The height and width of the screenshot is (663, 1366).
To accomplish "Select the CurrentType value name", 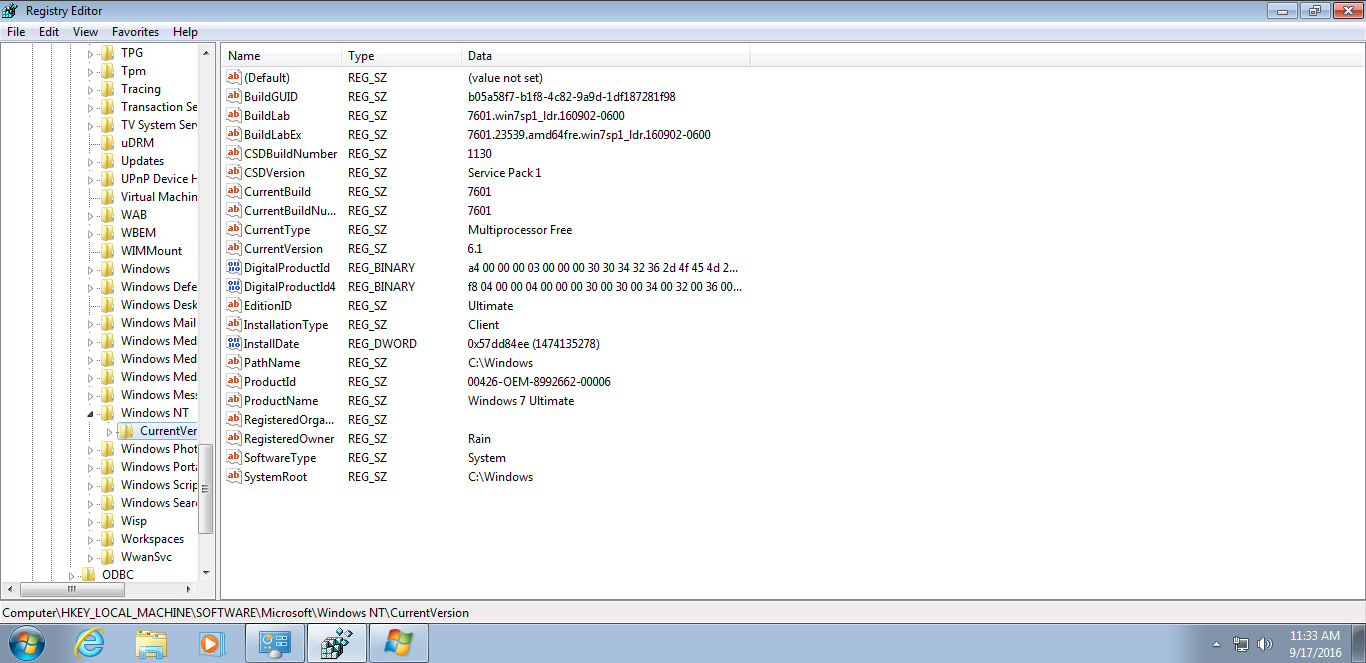I will coord(277,230).
